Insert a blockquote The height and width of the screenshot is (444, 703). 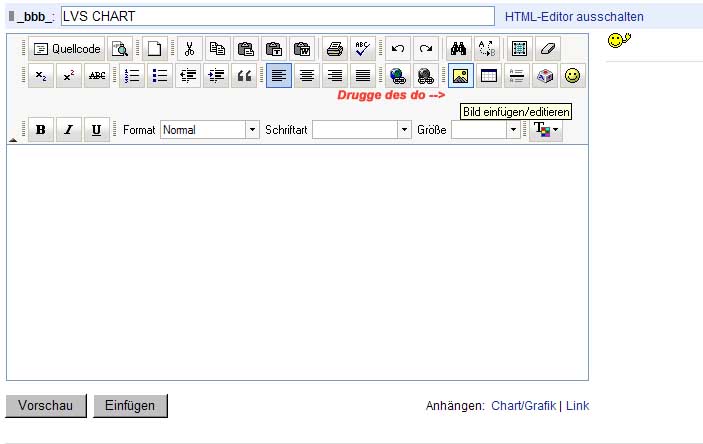(244, 76)
